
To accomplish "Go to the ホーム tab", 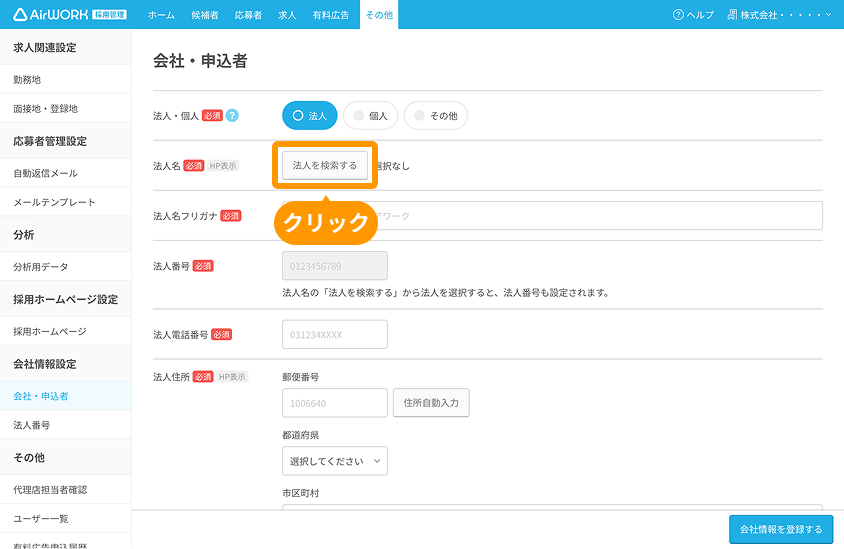I will [x=161, y=15].
